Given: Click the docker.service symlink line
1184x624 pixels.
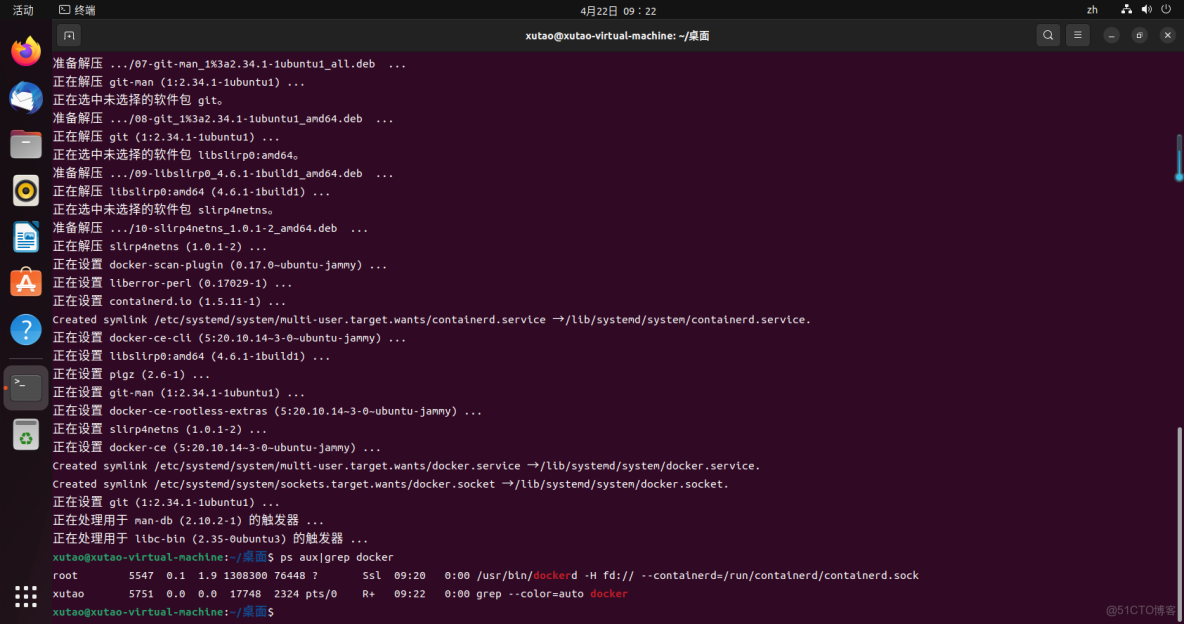Looking at the screenshot, I should click(406, 466).
